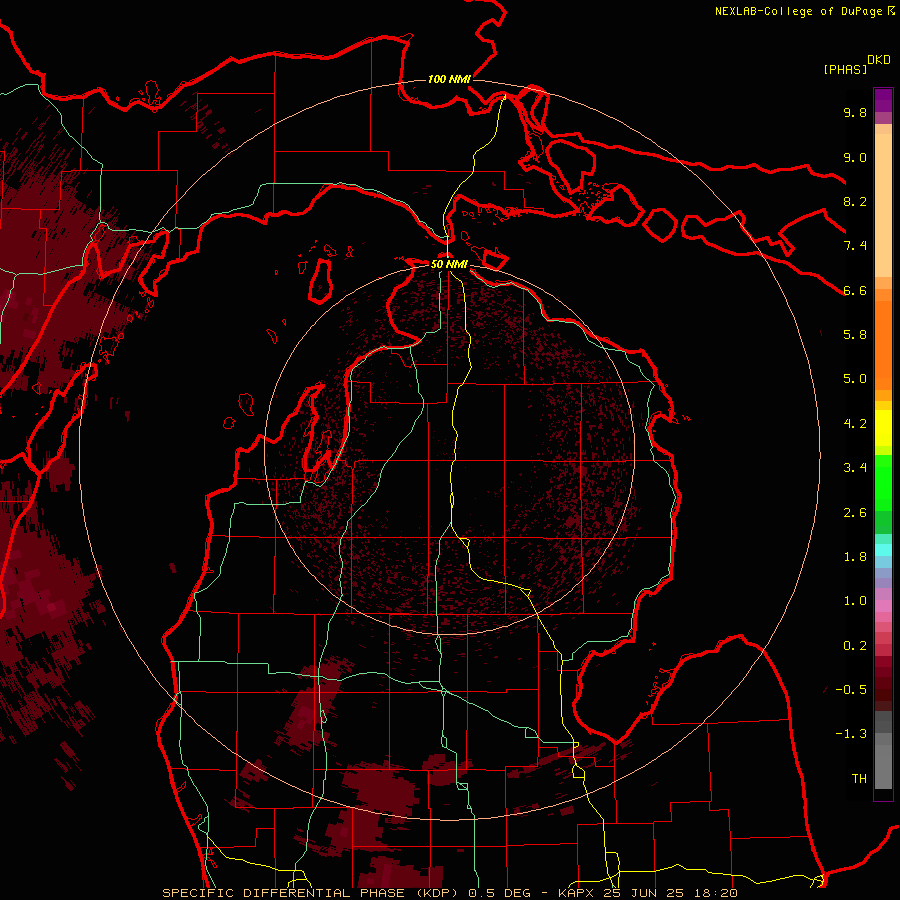Select the 1.0 legend value
The image size is (900, 900).
coord(855,601)
